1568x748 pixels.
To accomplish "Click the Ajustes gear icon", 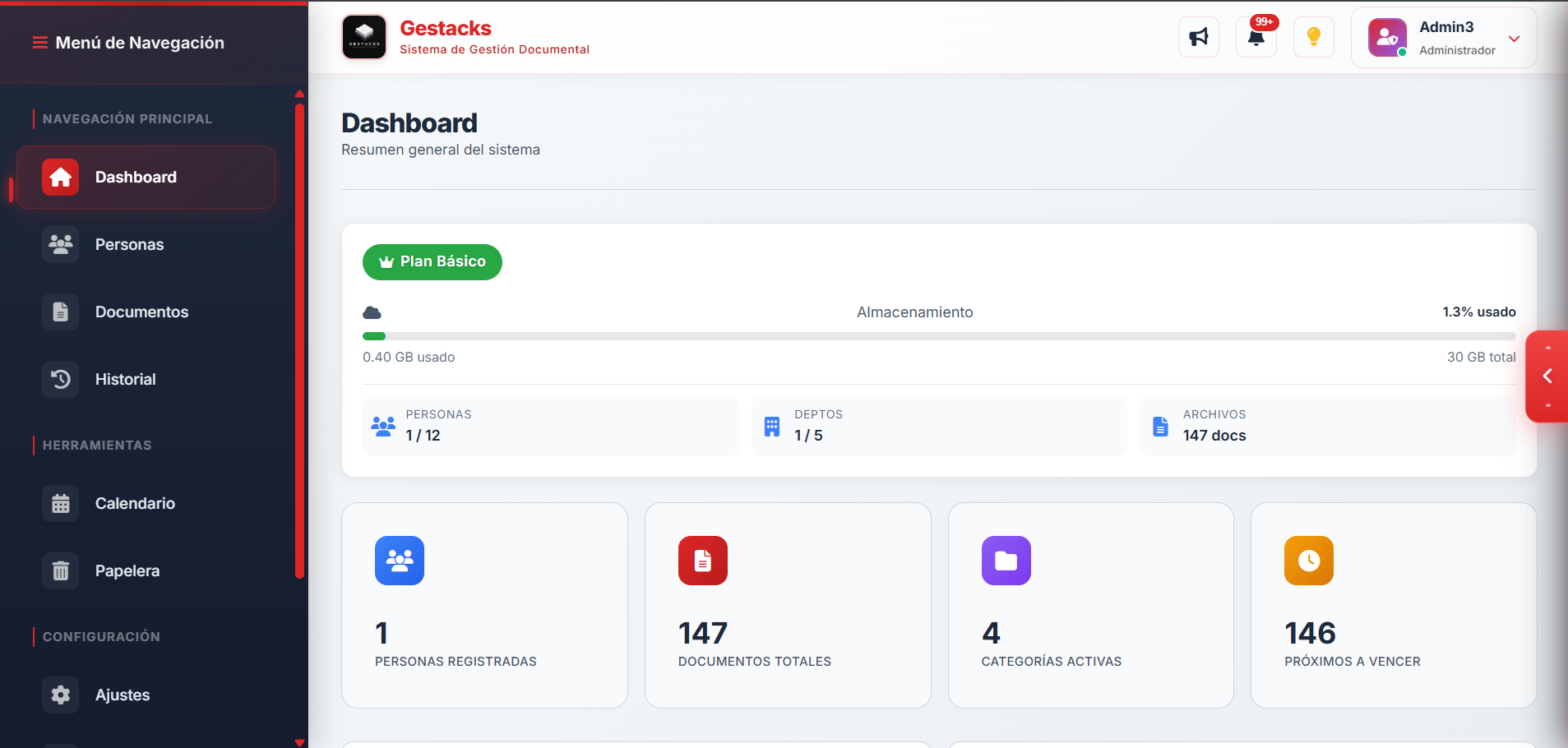I will pyautogui.click(x=60, y=695).
